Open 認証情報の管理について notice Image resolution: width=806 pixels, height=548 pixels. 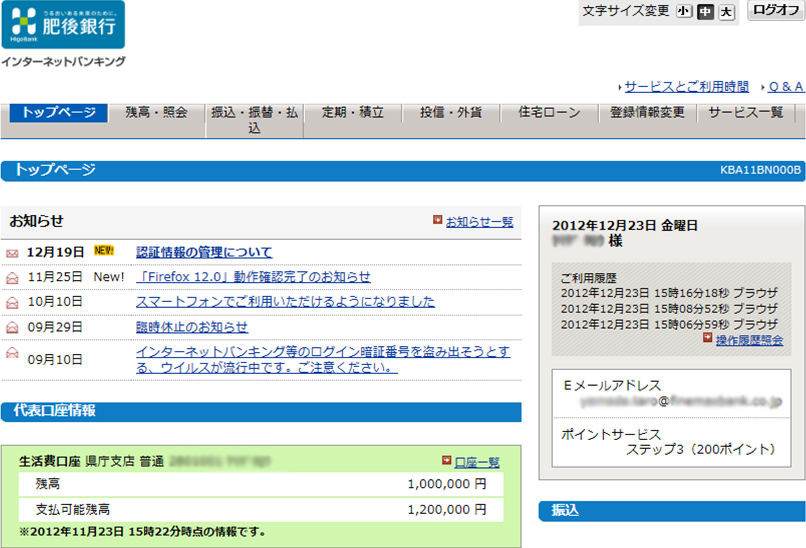click(x=204, y=252)
